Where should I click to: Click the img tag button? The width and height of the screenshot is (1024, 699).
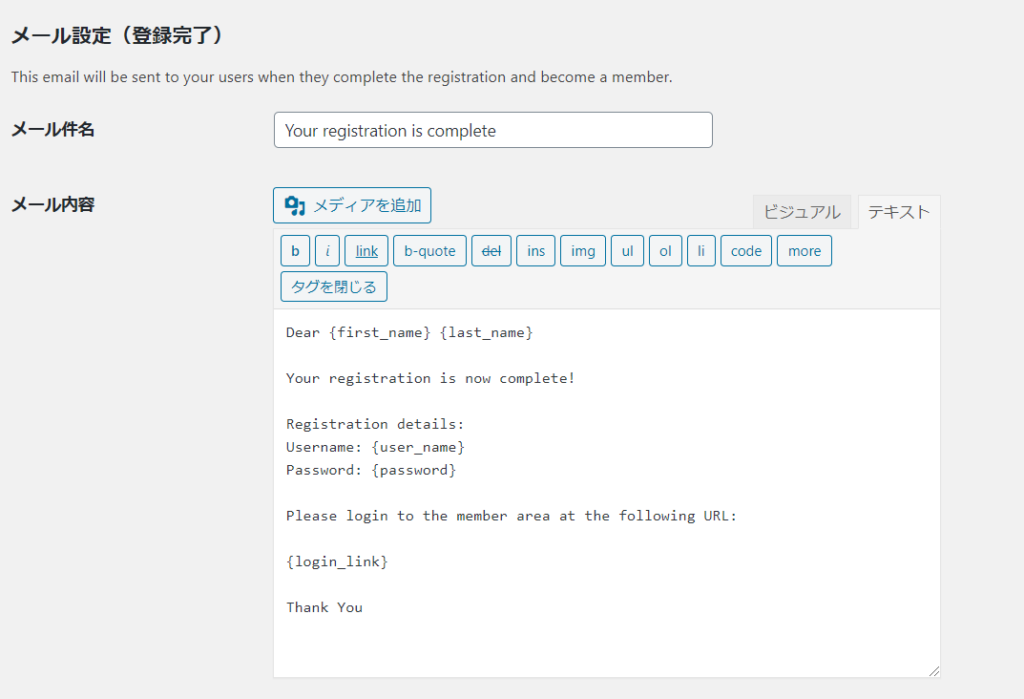click(x=583, y=251)
